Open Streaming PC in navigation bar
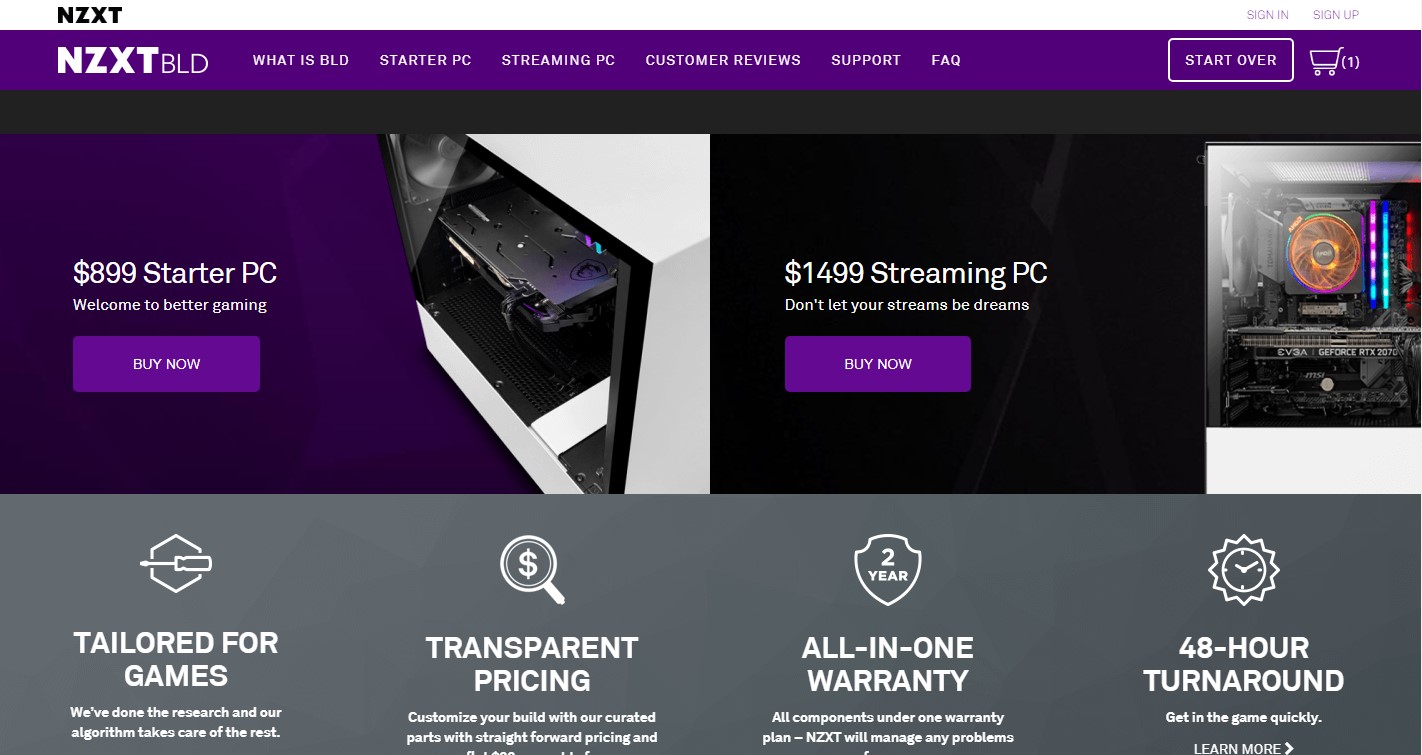Image resolution: width=1422 pixels, height=755 pixels. click(558, 60)
